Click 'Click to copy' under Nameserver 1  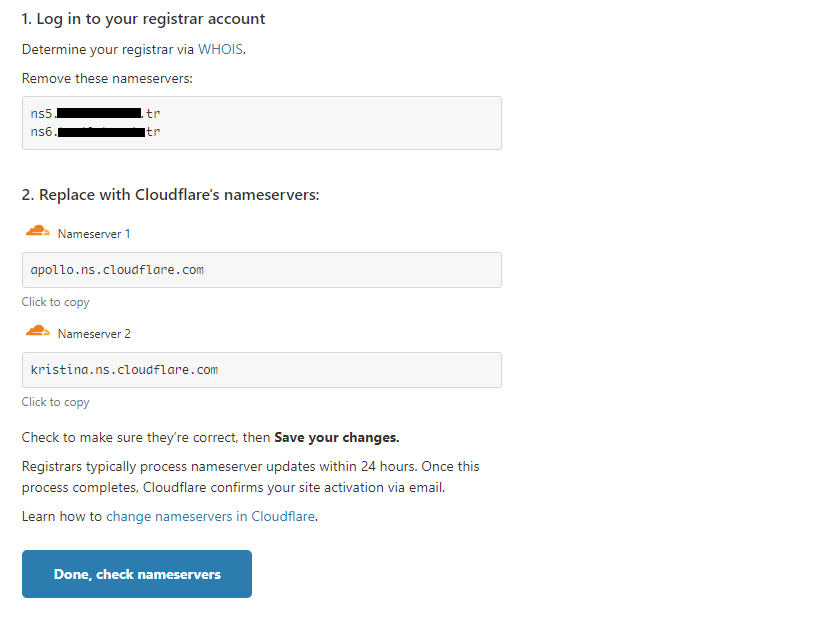click(x=56, y=302)
